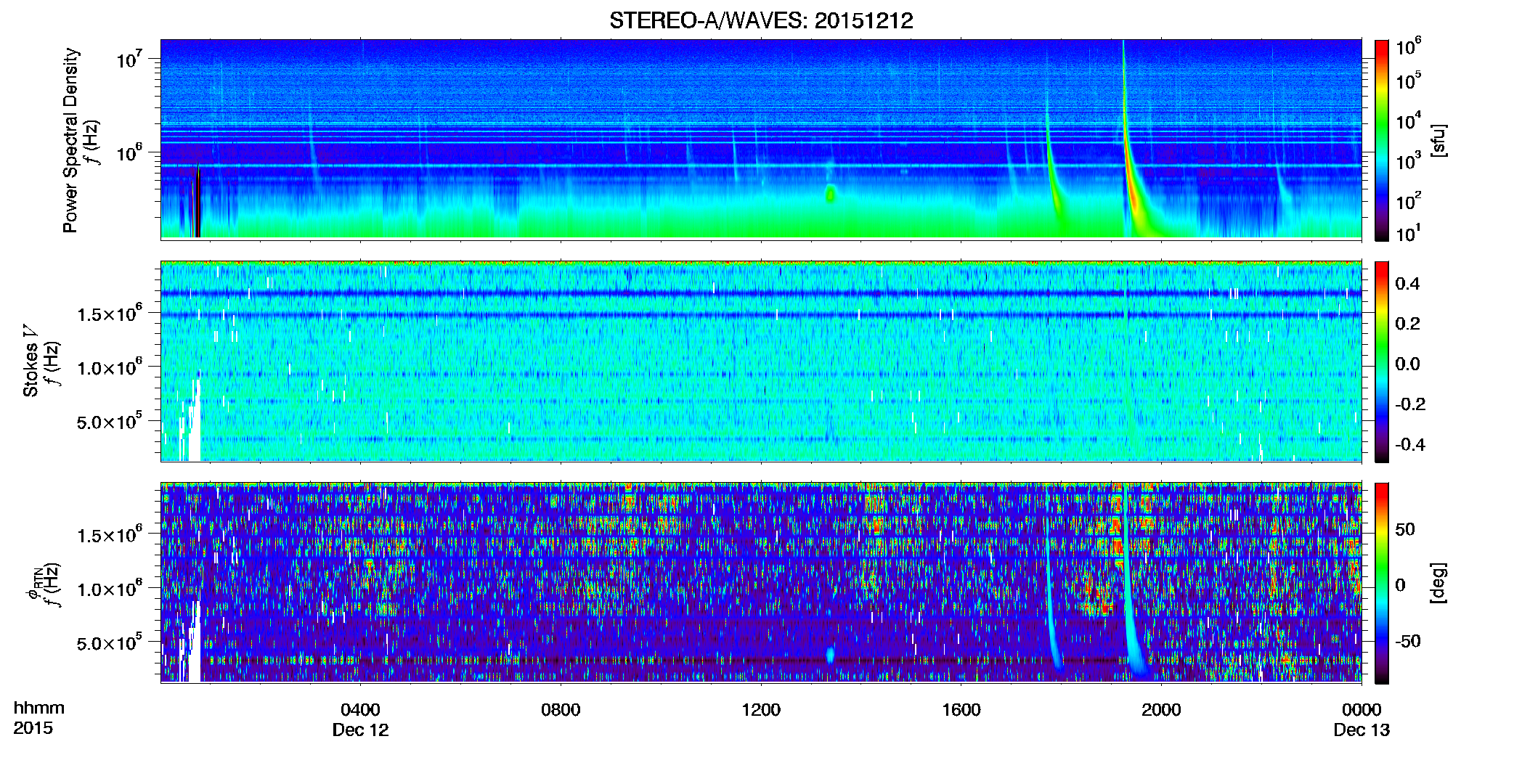Click the 10^7 tick label on power spectrum panel
1522x784 pixels.
click(129, 58)
